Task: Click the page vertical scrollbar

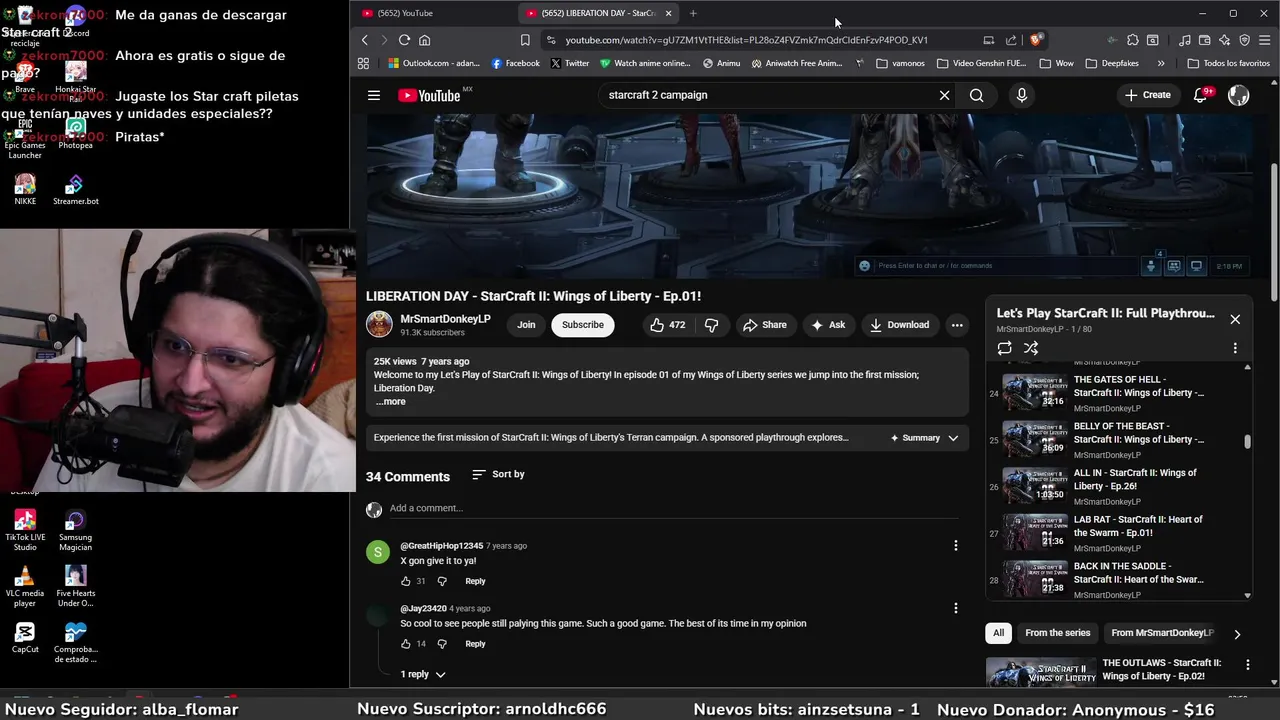Action: (1274, 230)
